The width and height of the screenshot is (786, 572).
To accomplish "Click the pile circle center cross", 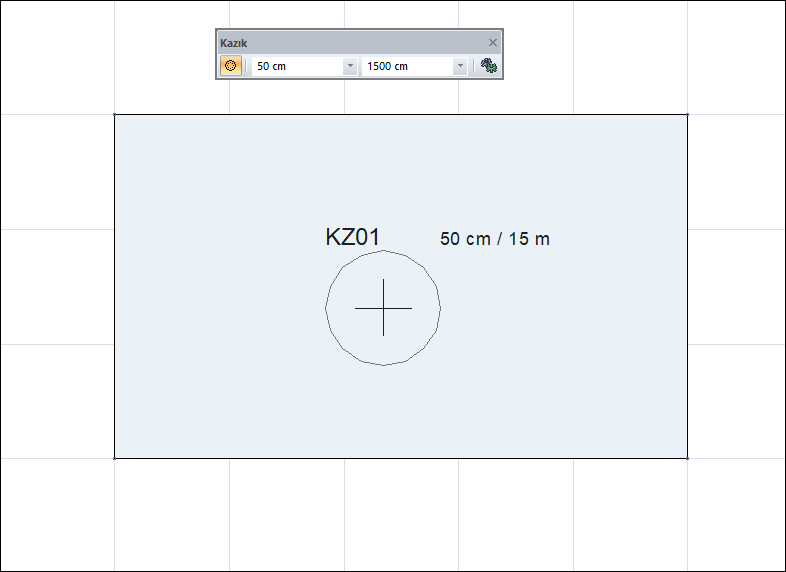I will tap(383, 308).
